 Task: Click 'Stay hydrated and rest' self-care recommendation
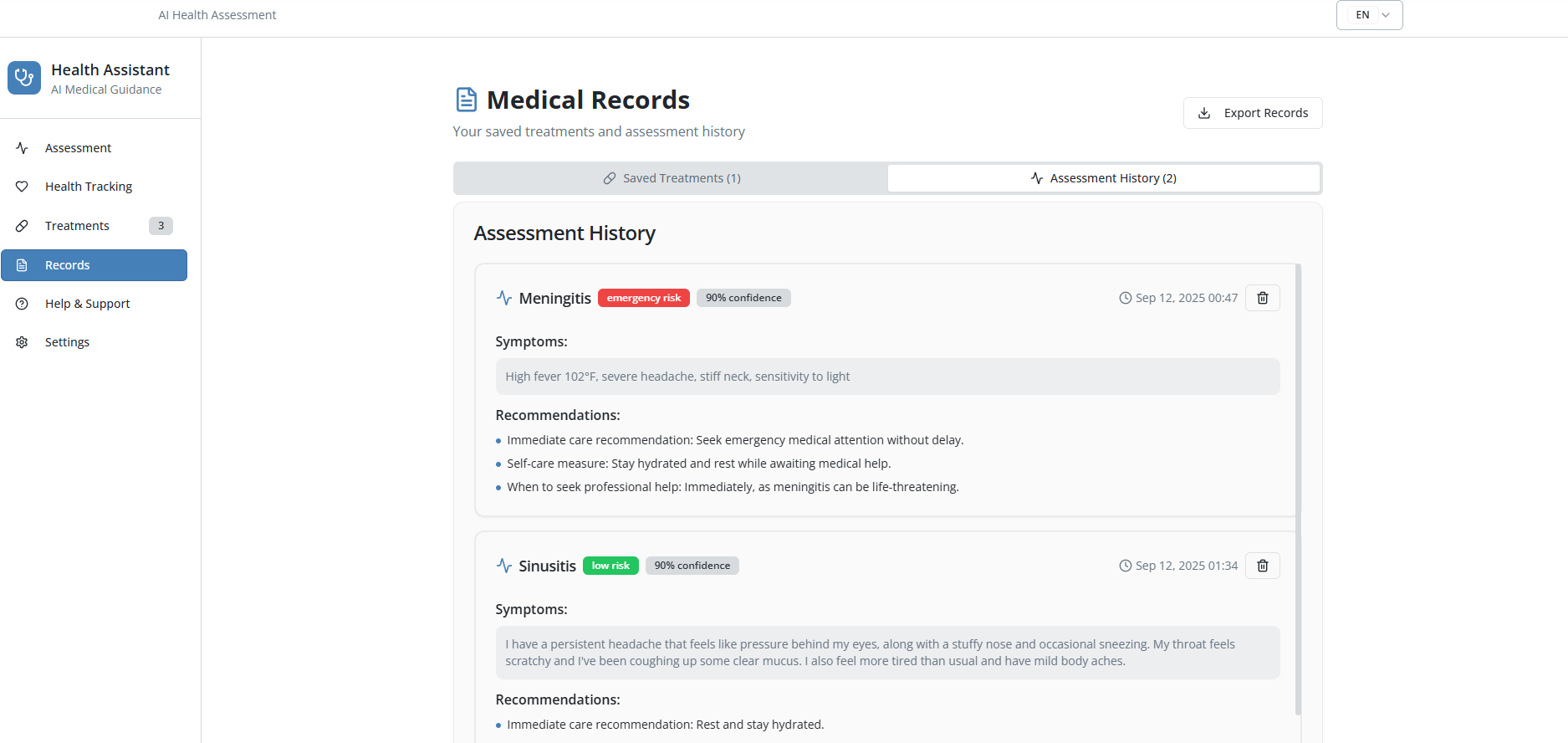[699, 464]
